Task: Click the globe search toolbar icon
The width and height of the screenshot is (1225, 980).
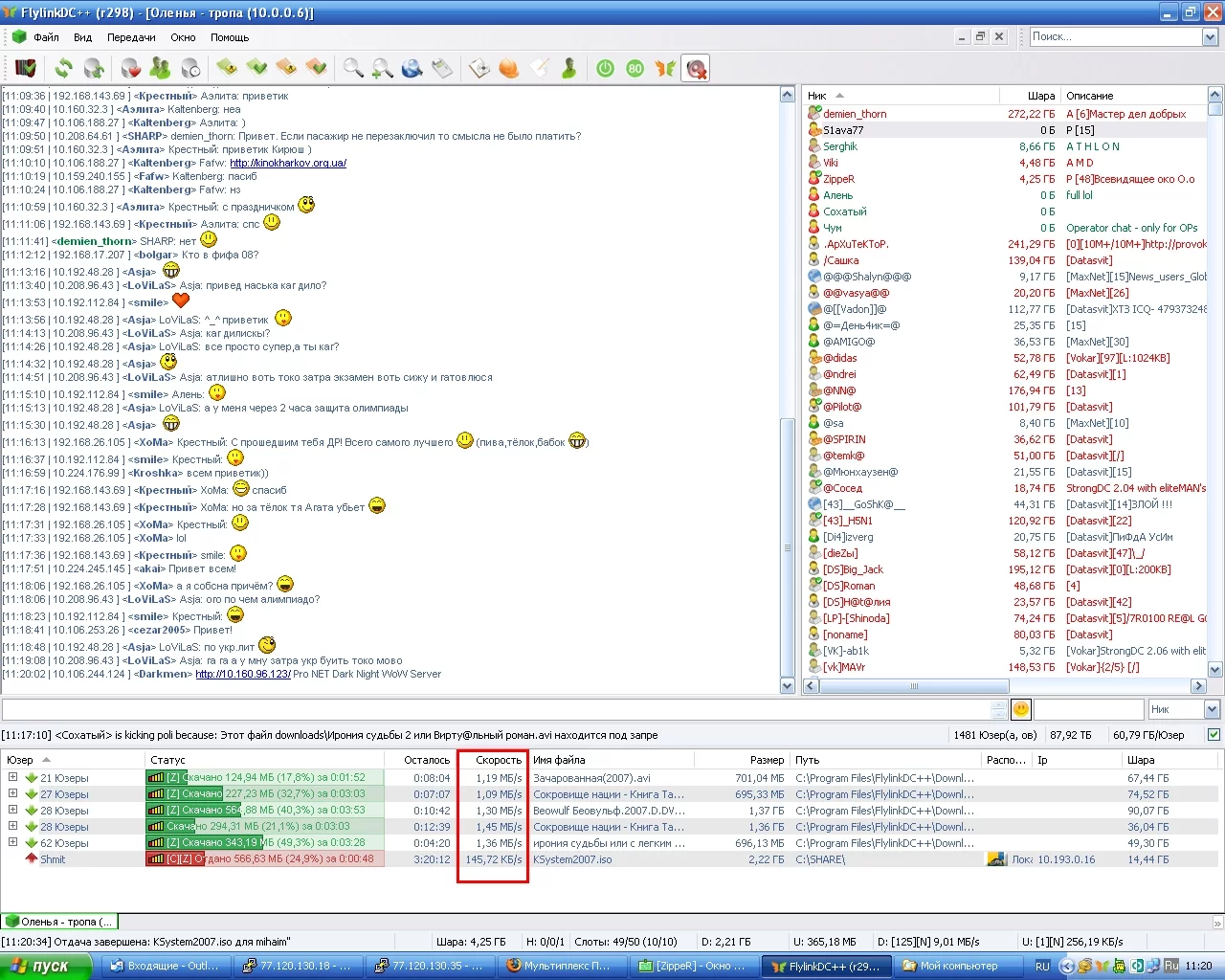Action: 412,68
